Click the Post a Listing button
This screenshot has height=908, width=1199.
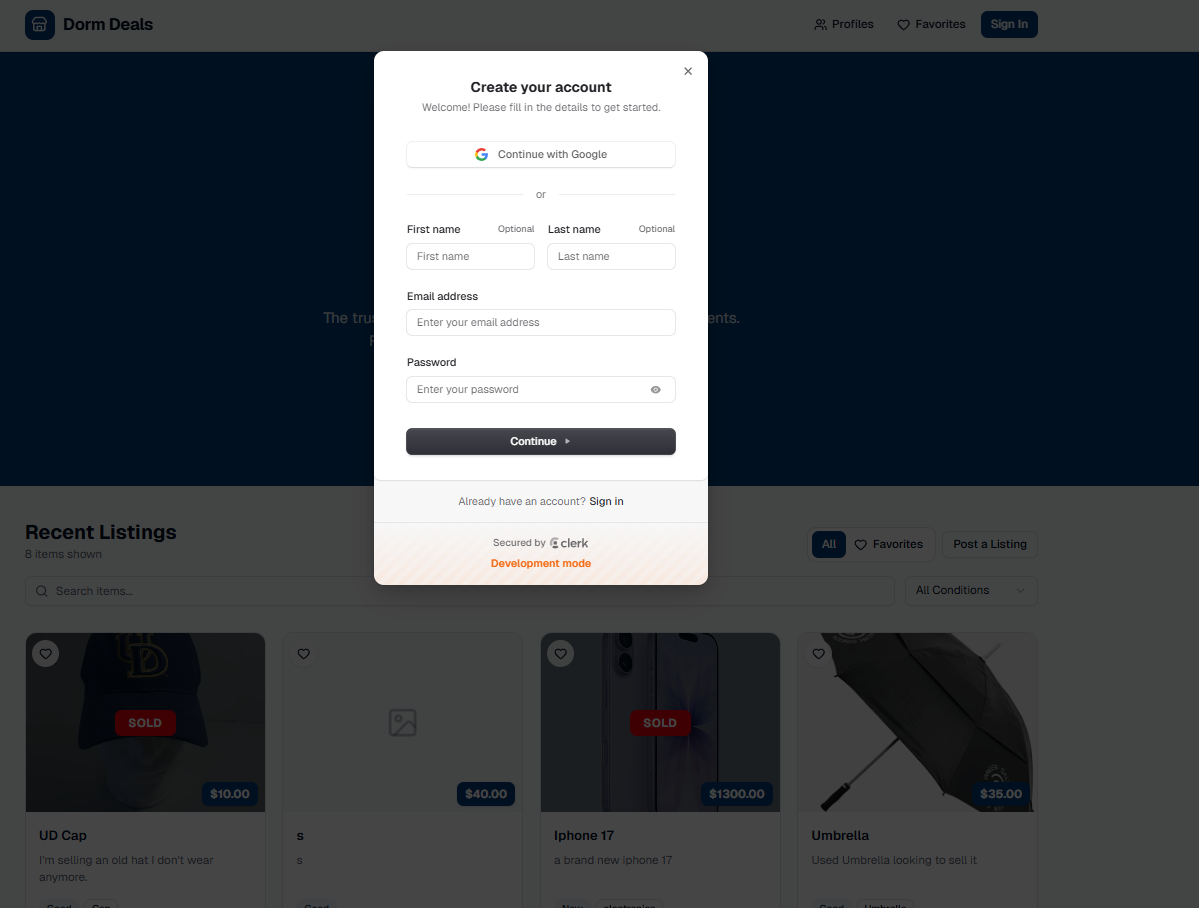989,545
